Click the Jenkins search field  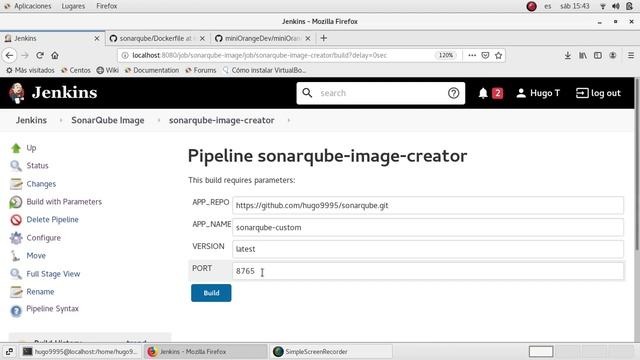380,93
